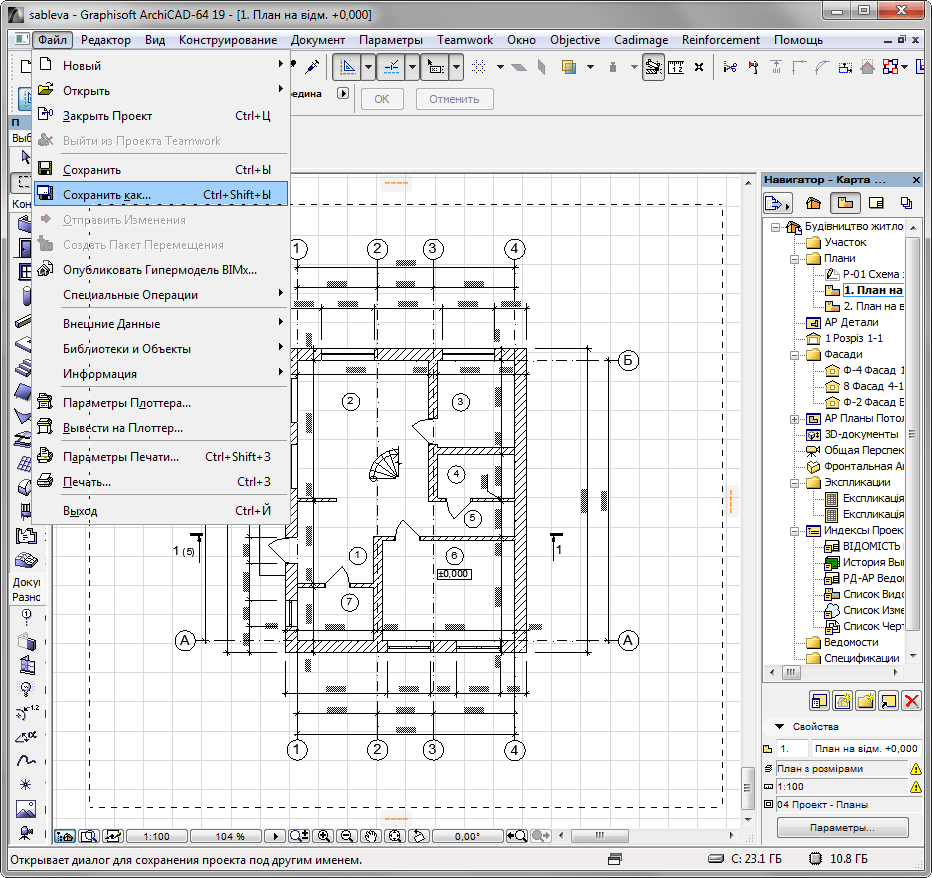The width and height of the screenshot is (932, 878).
Task: Collapse the Свойства properties section
Action: pyautogui.click(x=778, y=726)
